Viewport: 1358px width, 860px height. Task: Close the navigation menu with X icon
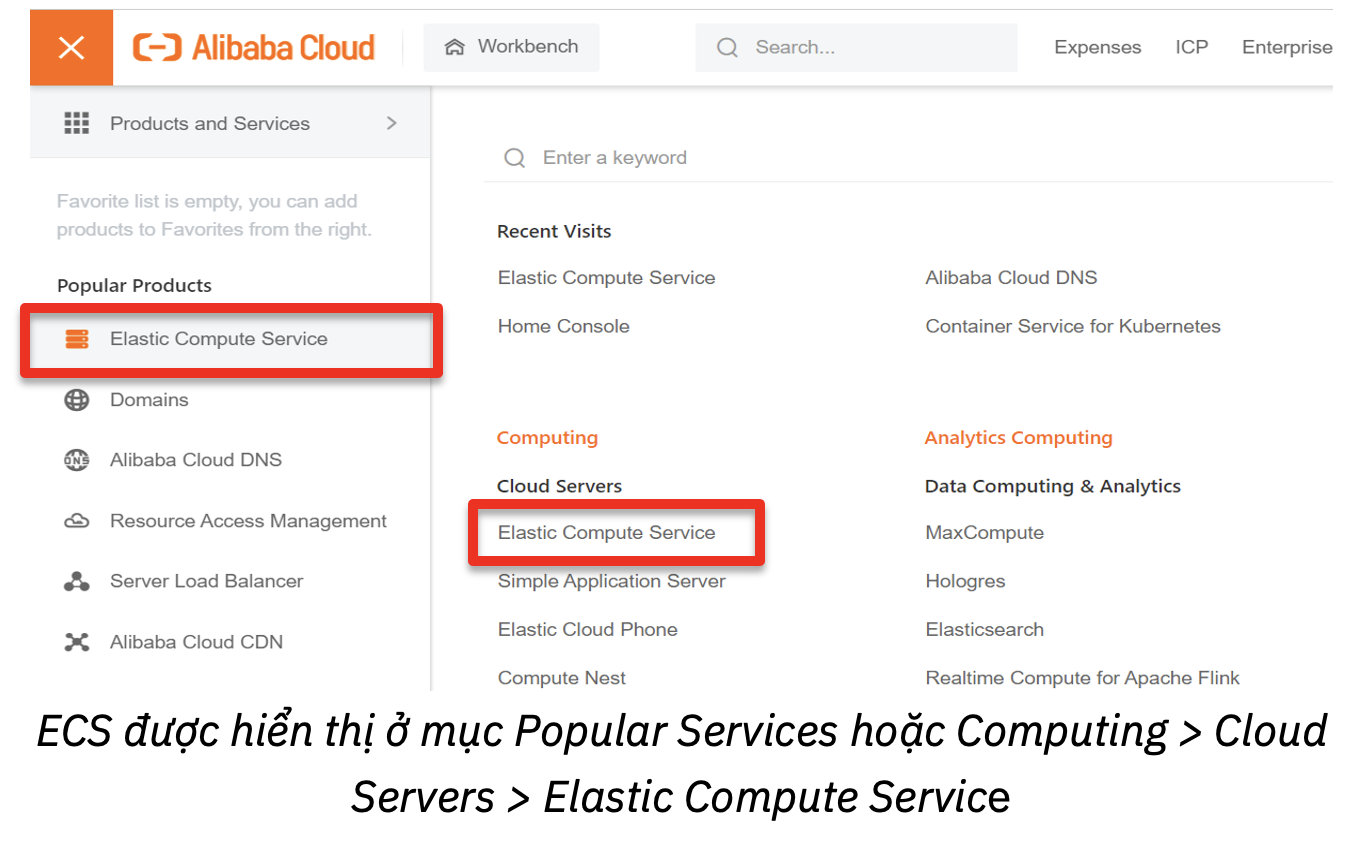pos(71,48)
